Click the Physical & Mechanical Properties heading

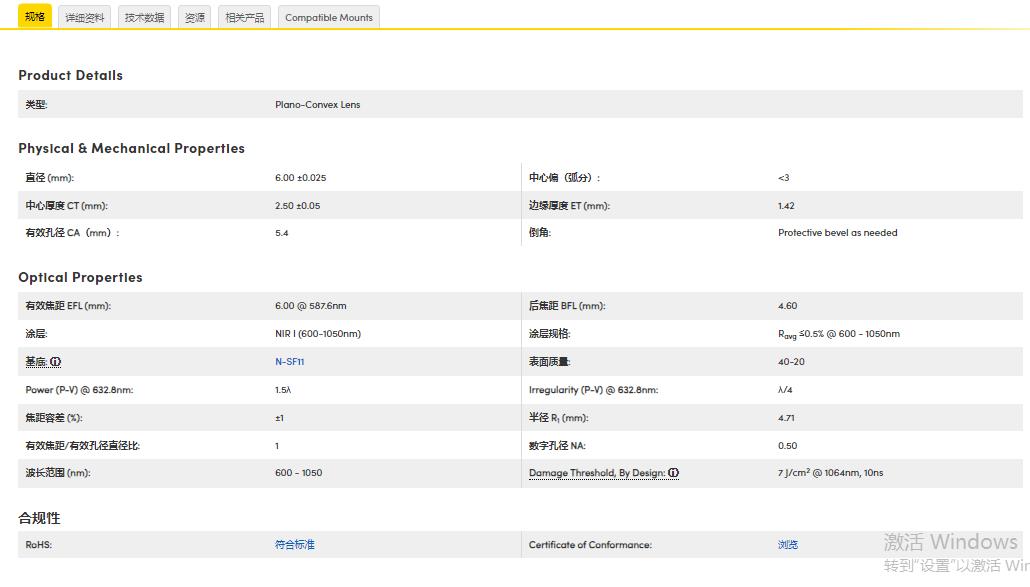coord(131,148)
